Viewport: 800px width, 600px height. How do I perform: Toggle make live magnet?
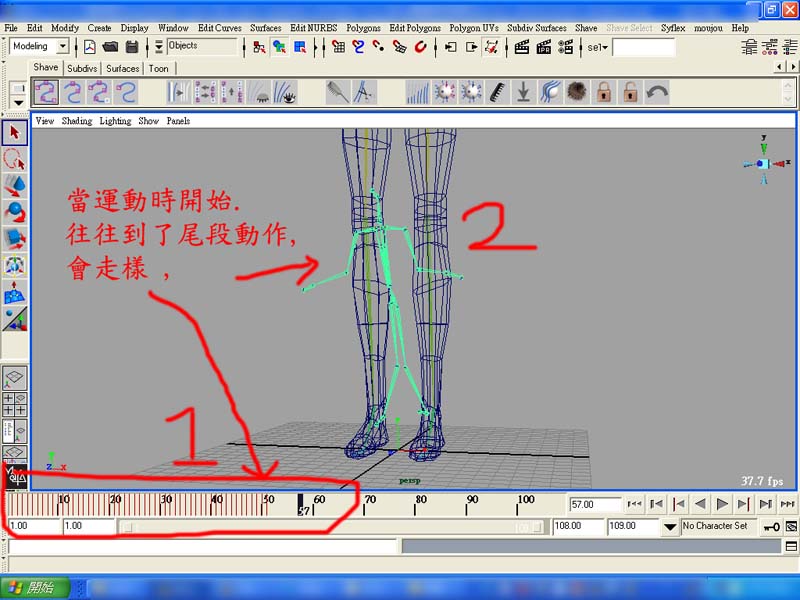(420, 47)
